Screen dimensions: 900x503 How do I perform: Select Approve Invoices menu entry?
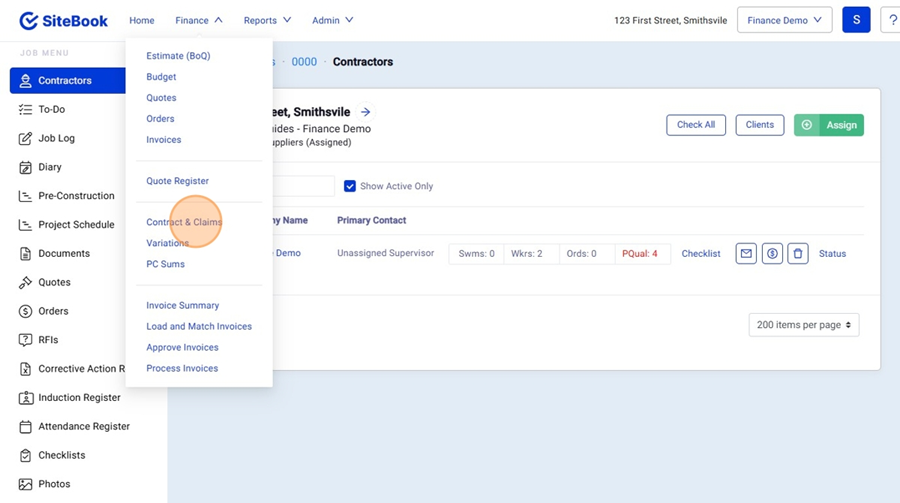[x=182, y=347]
